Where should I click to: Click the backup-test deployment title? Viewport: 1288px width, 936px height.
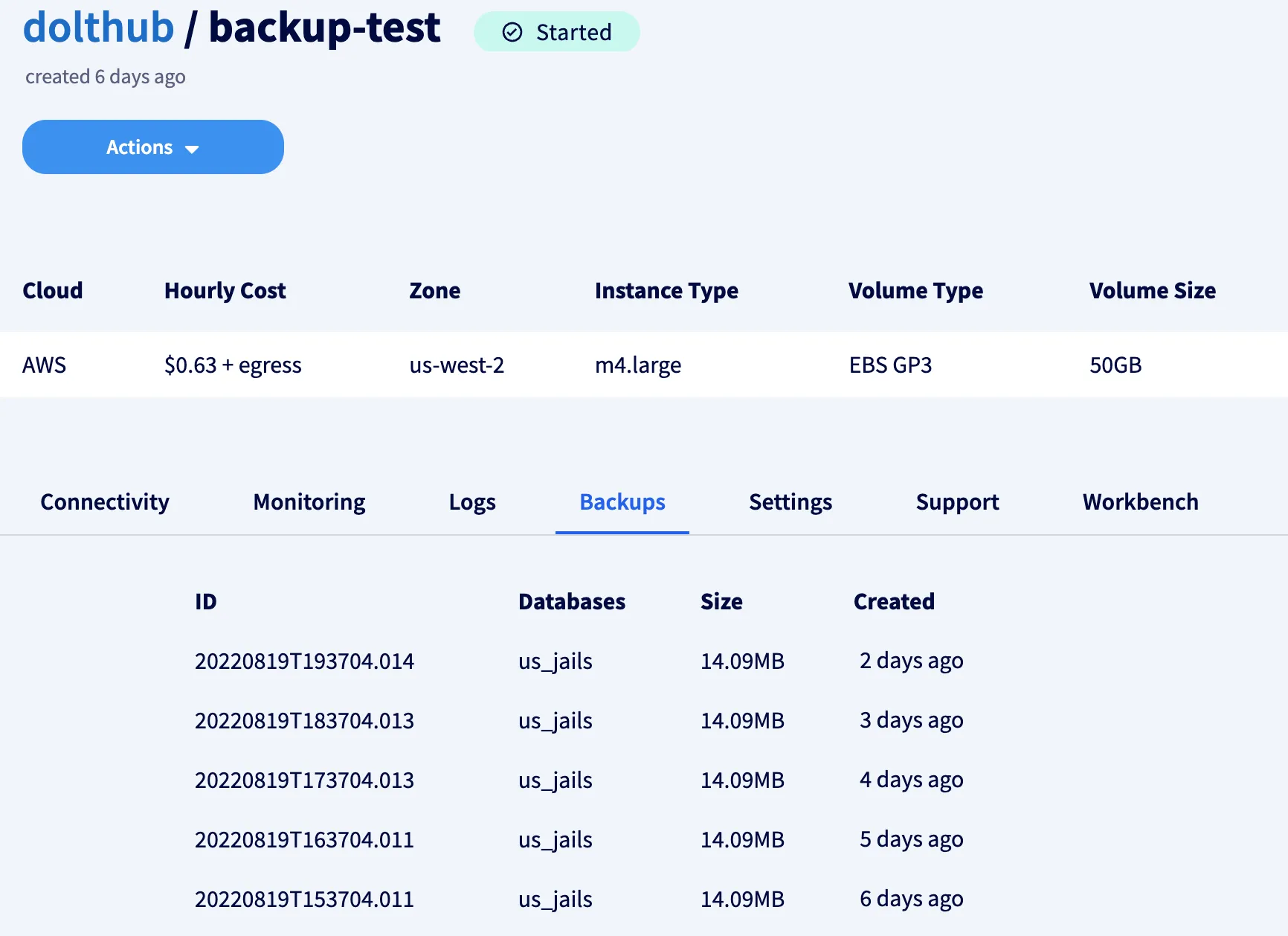(324, 28)
